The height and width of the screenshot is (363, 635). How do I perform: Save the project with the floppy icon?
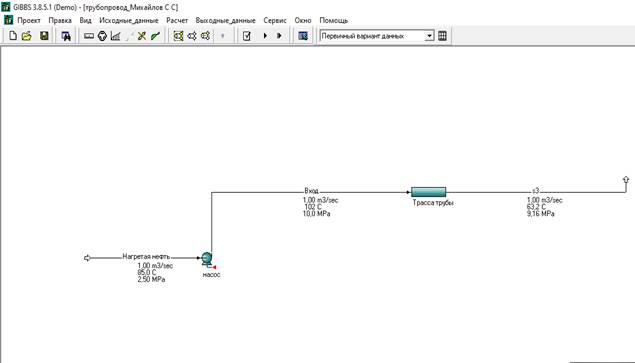[44, 36]
